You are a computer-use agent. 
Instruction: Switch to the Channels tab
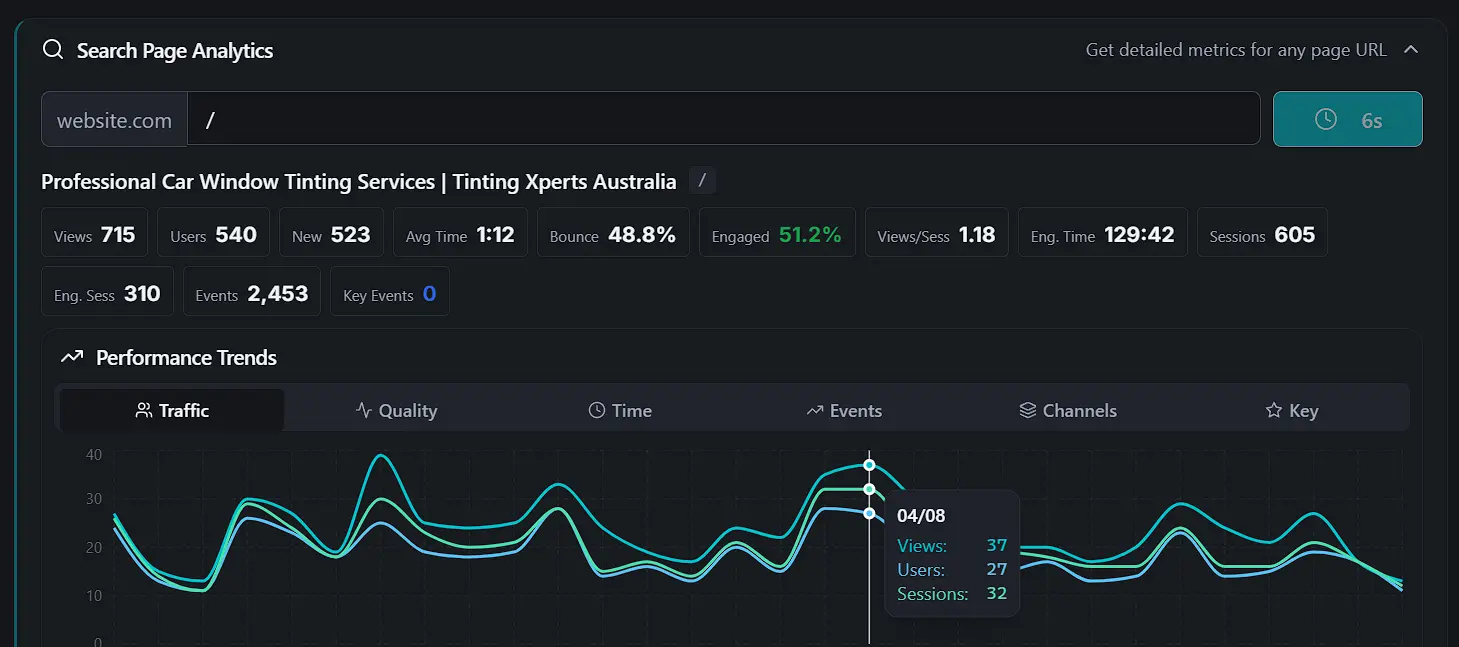(x=1067, y=410)
